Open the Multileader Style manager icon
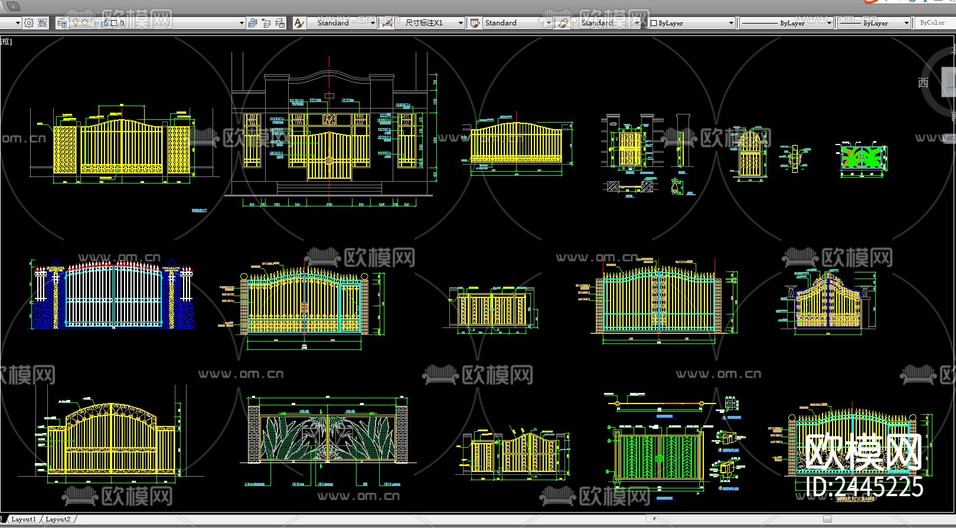The width and height of the screenshot is (956, 528). click(x=563, y=23)
